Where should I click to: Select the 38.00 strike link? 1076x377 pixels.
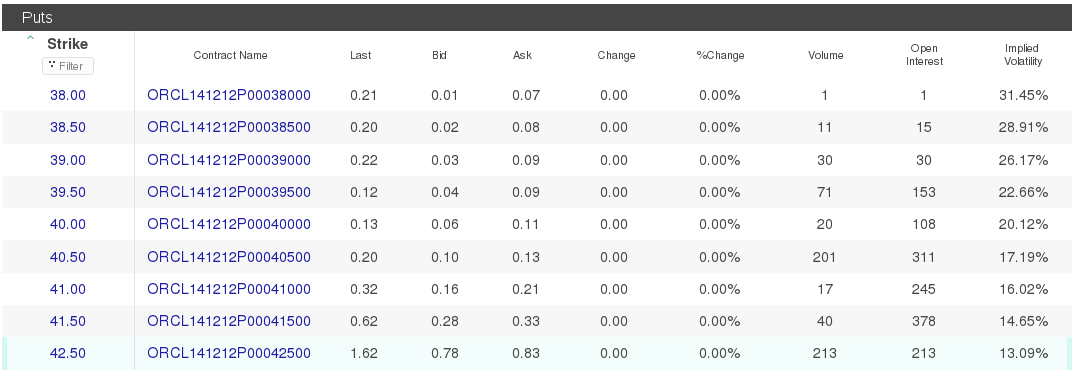pyautogui.click(x=68, y=95)
